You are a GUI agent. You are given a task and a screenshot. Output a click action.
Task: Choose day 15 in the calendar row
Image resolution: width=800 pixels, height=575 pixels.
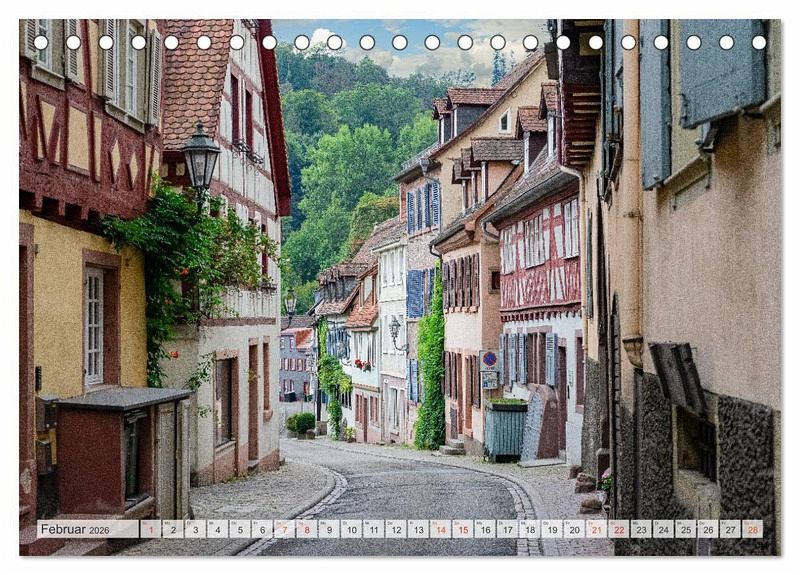[x=462, y=529]
